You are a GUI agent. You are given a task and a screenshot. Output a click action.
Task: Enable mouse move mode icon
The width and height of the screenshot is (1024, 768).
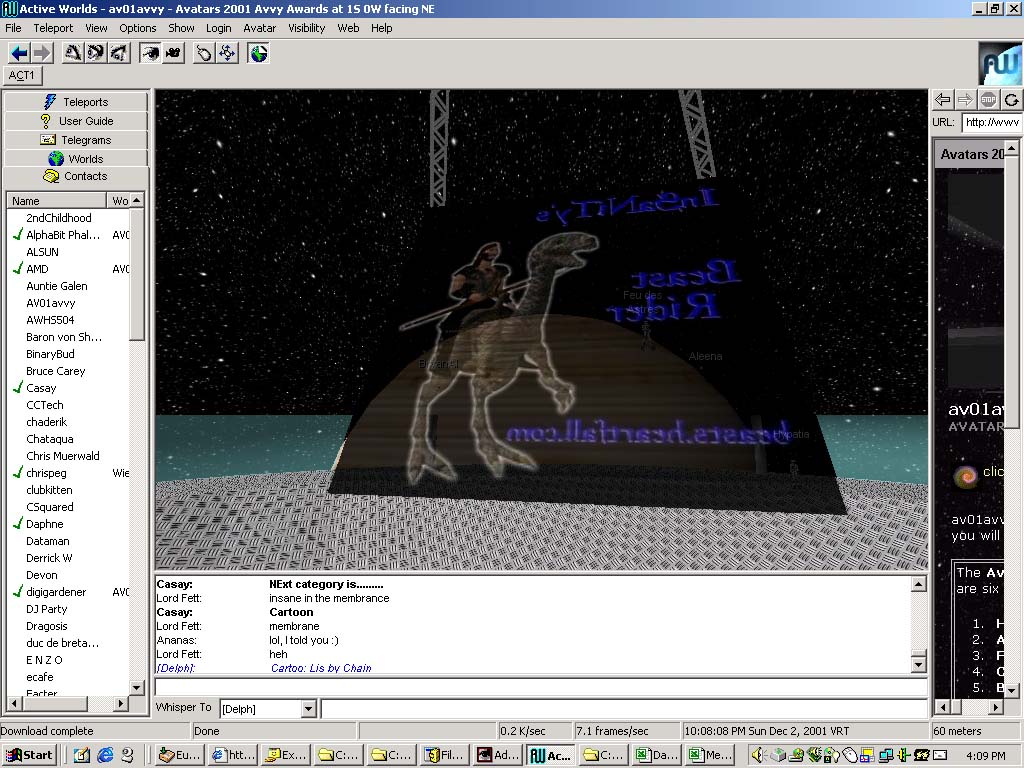click(x=204, y=53)
